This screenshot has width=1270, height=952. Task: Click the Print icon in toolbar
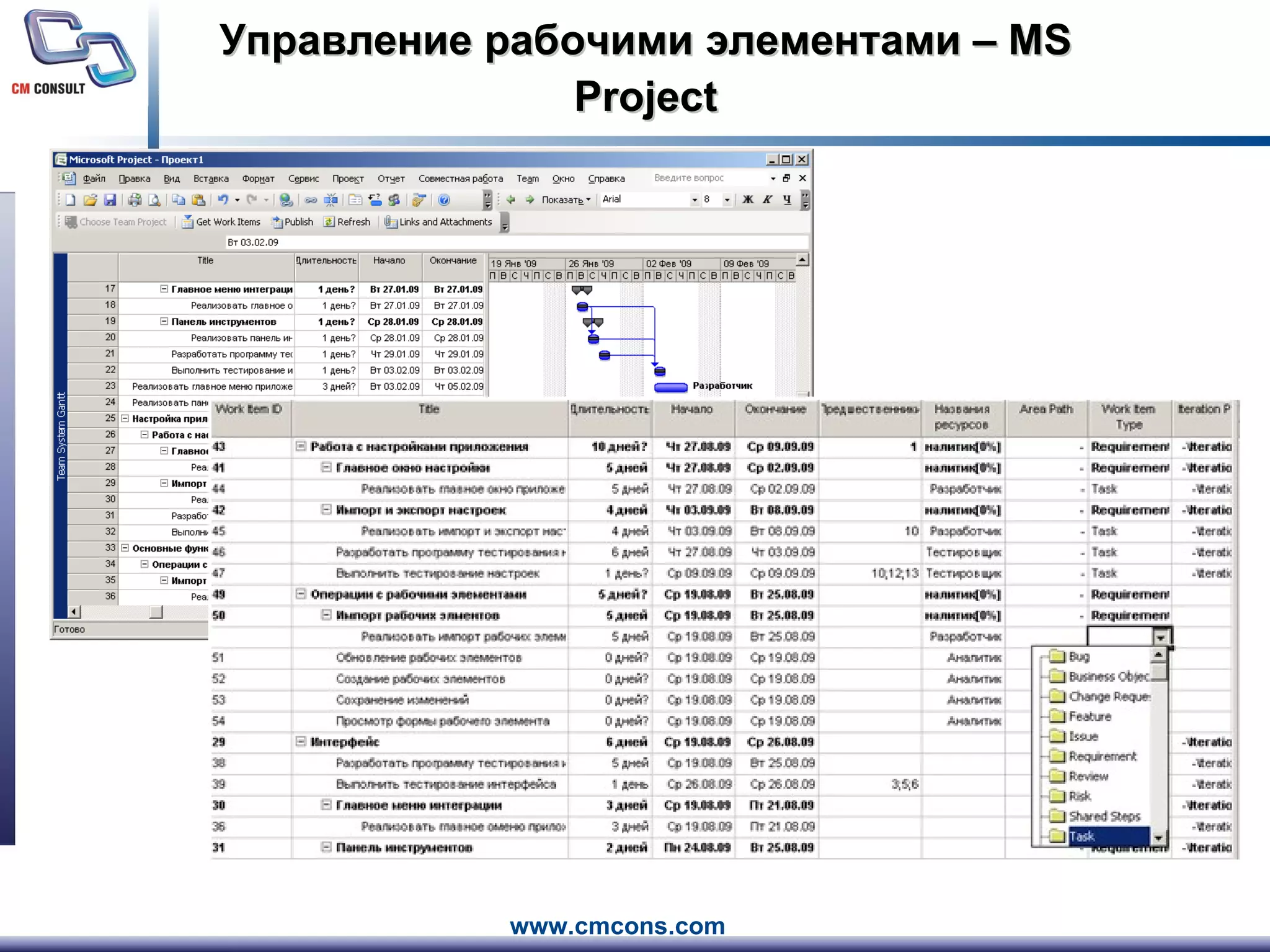135,200
